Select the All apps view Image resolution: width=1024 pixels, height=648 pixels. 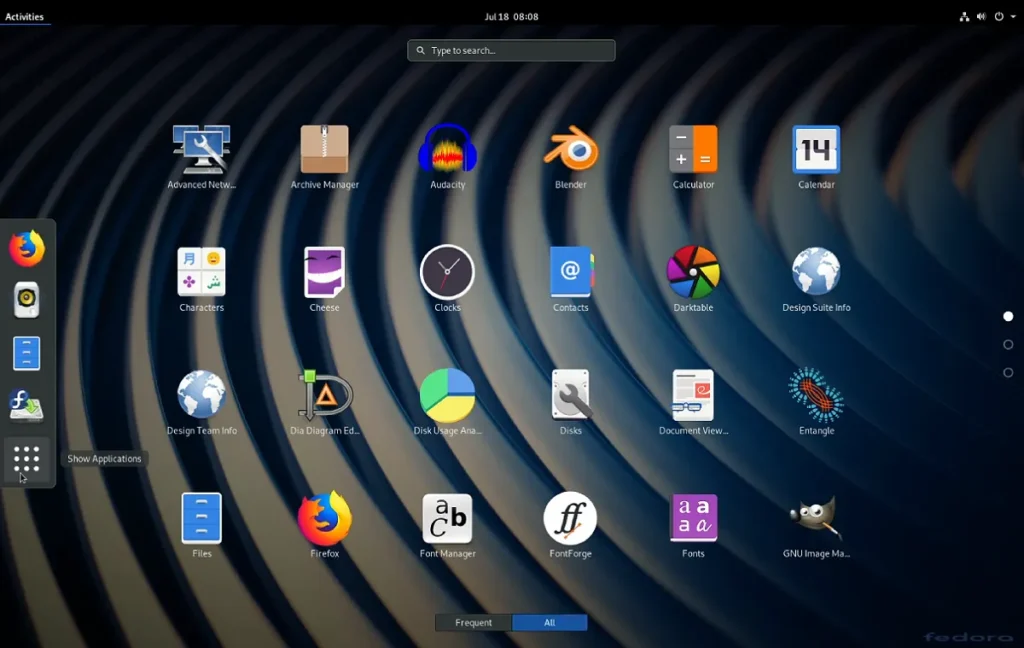click(549, 623)
